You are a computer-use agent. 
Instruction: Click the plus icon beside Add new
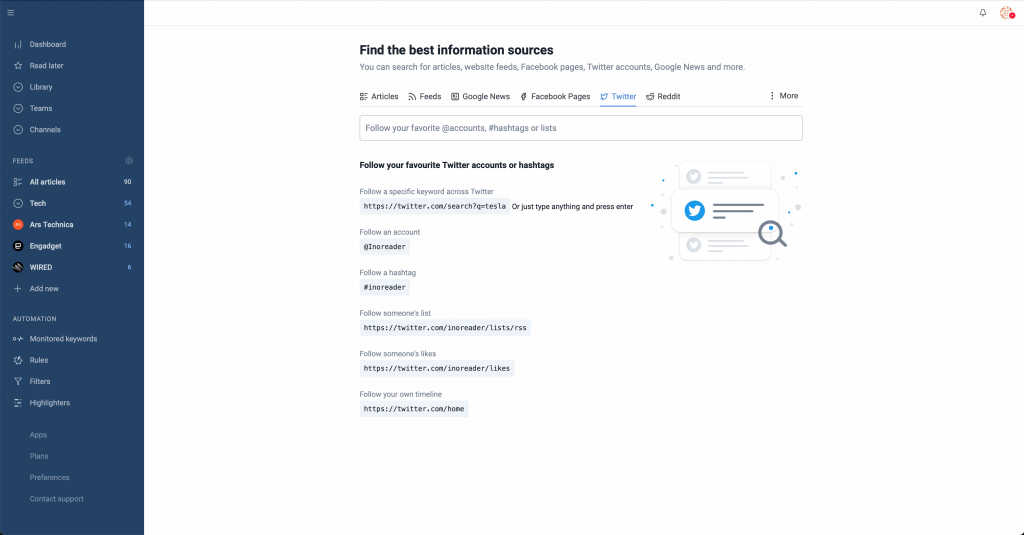(x=18, y=289)
